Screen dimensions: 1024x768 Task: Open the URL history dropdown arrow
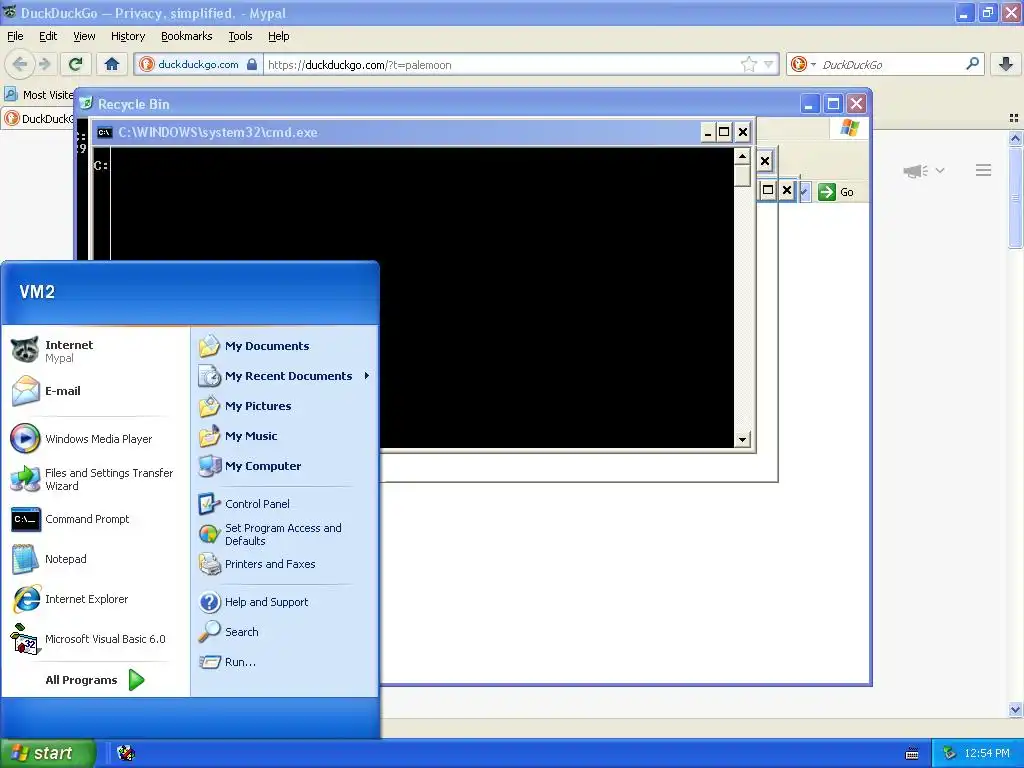[x=769, y=64]
